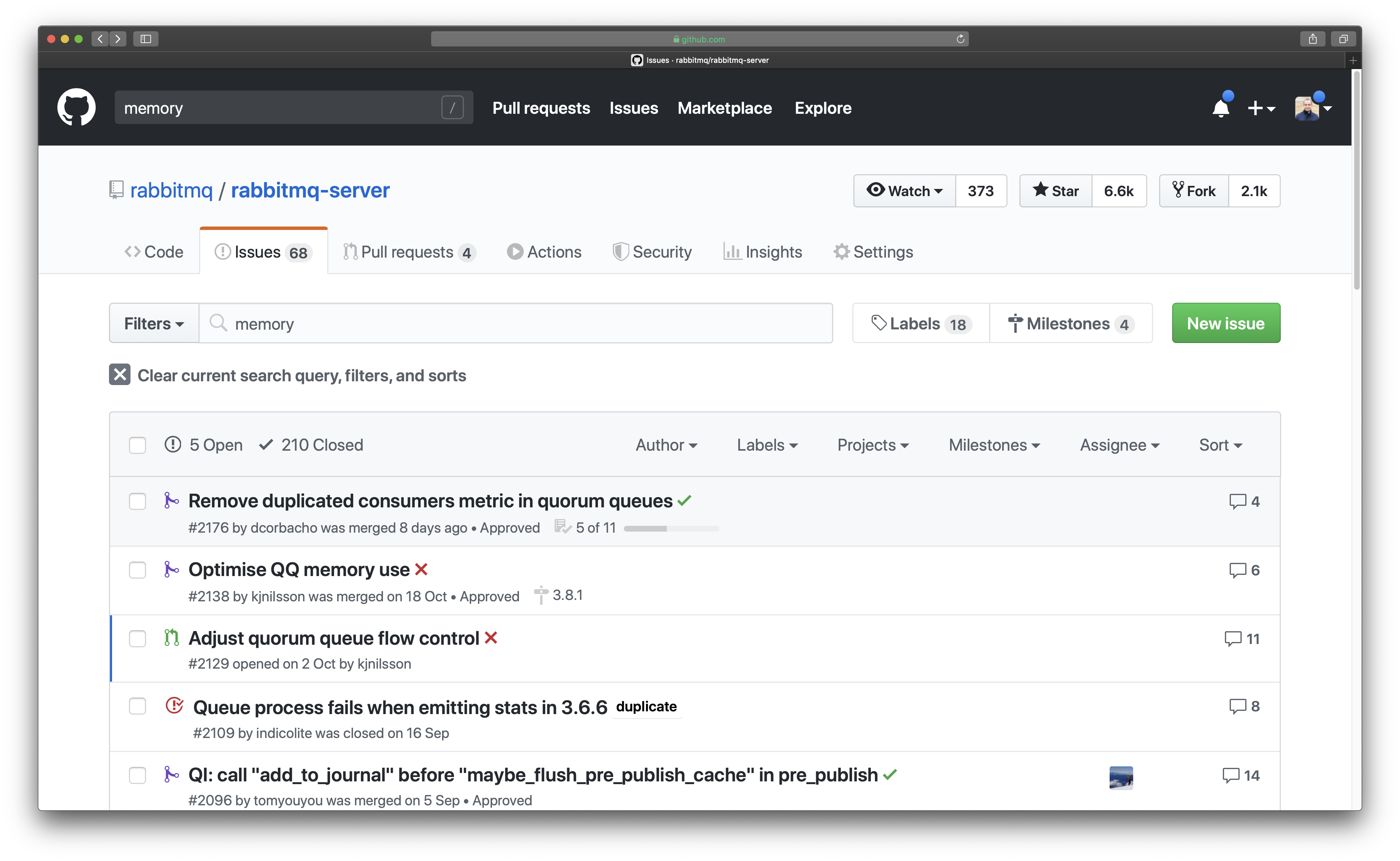
Task: Click the Safari page reload icon
Action: pos(960,39)
